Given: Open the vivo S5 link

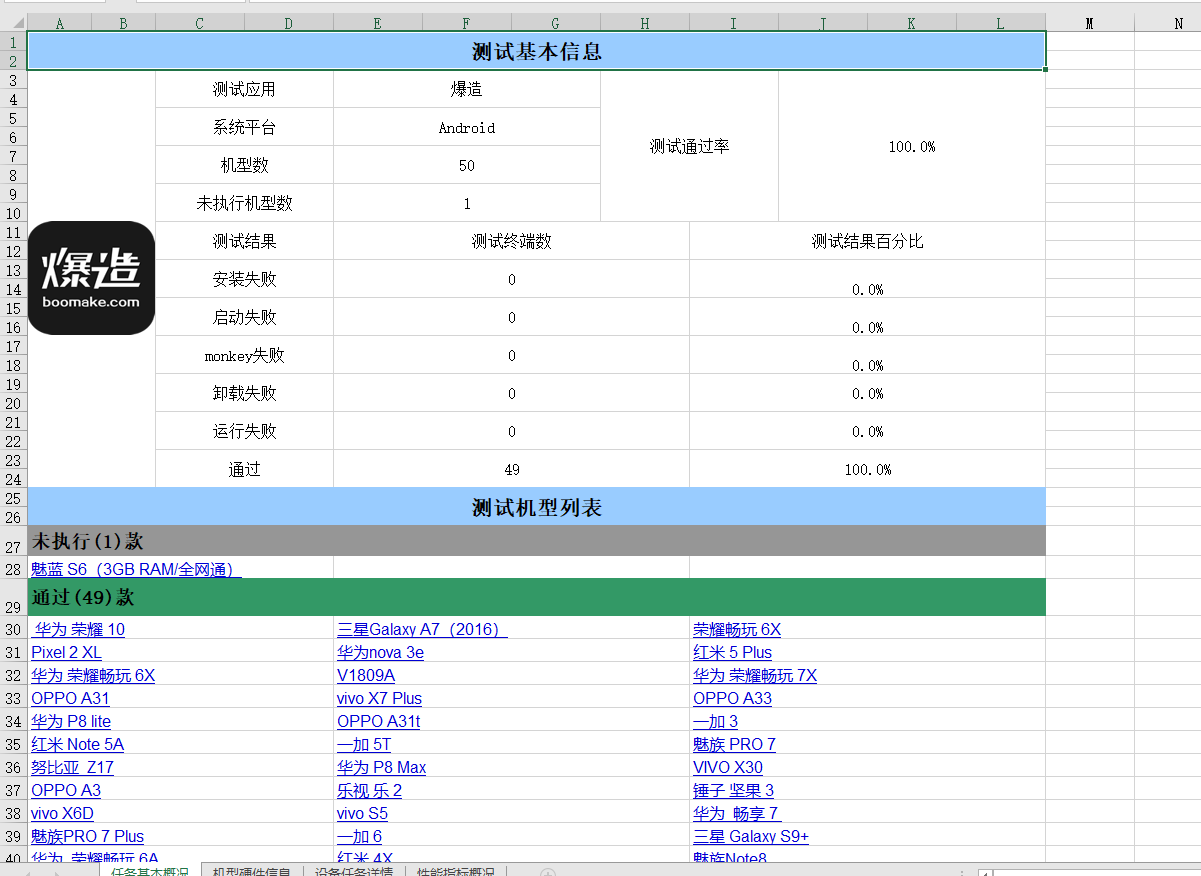Looking at the screenshot, I should pyautogui.click(x=362, y=813).
